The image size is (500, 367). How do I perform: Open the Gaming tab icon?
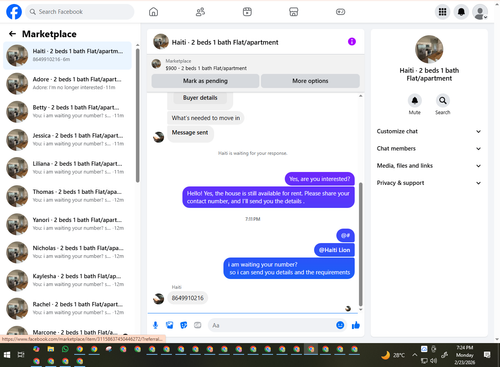(340, 12)
